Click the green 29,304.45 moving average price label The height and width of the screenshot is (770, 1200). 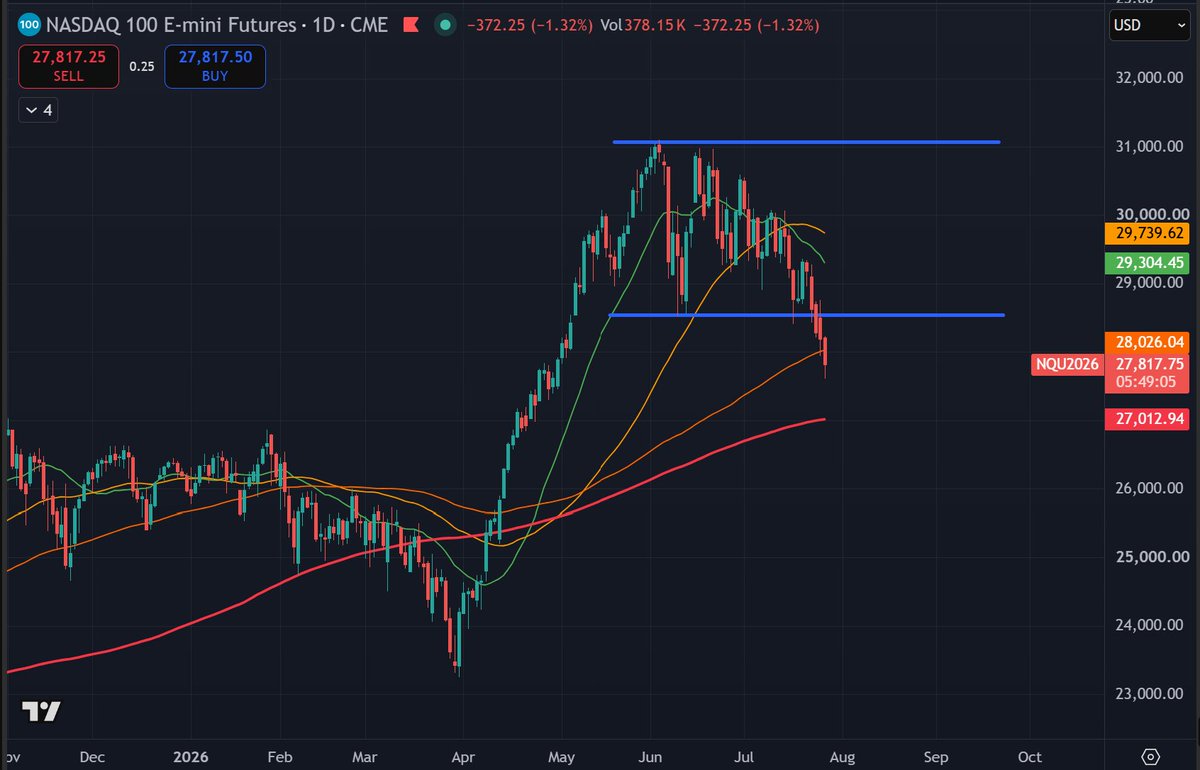click(1147, 263)
